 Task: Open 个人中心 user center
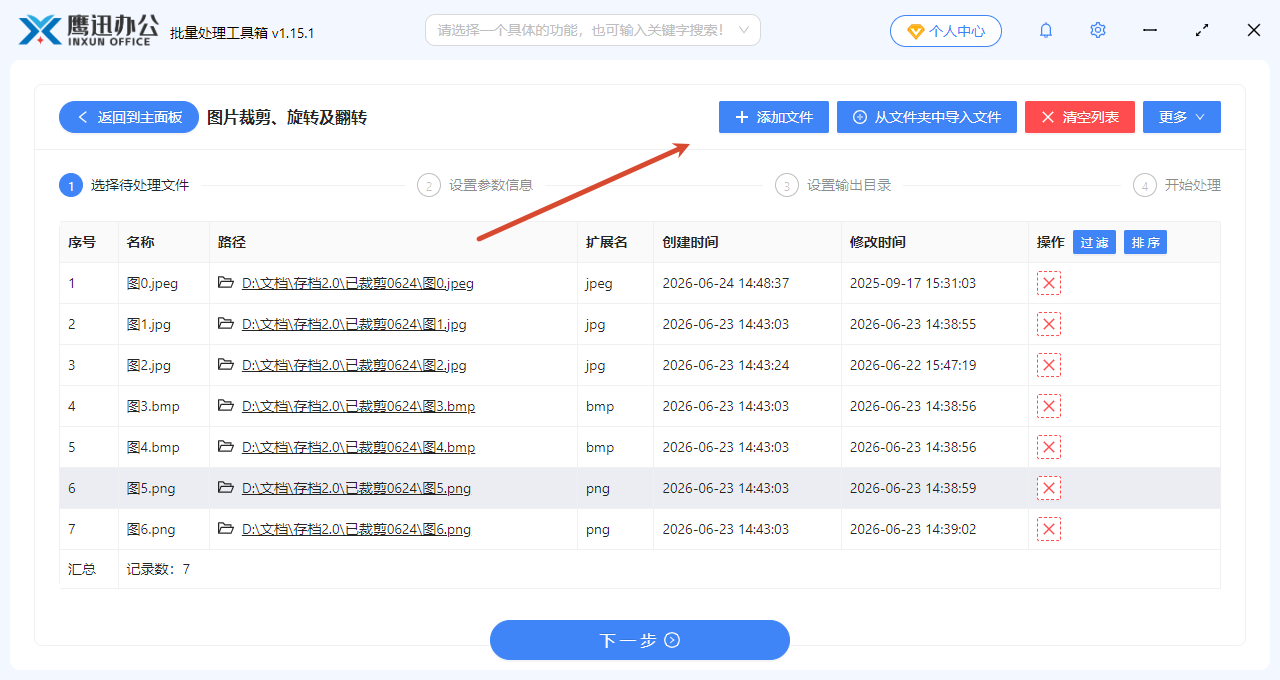pyautogui.click(x=946, y=31)
